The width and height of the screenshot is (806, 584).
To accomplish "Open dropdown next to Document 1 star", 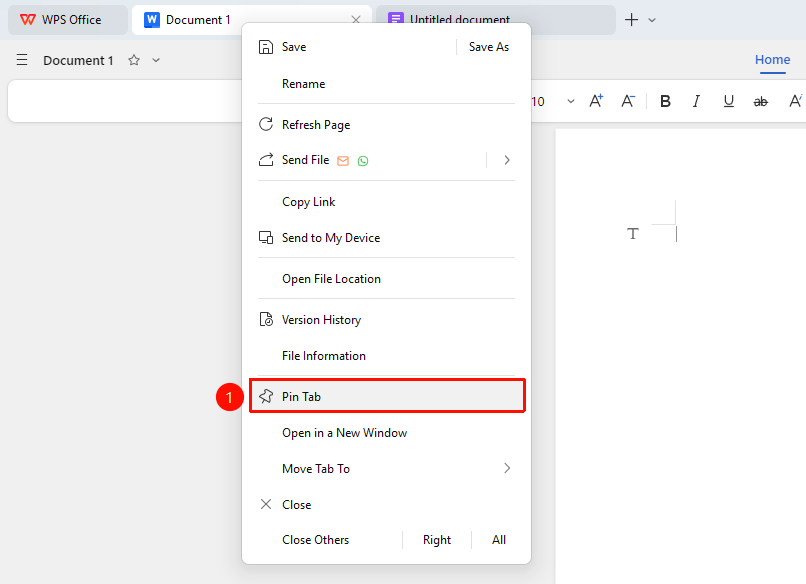I will click(x=156, y=60).
